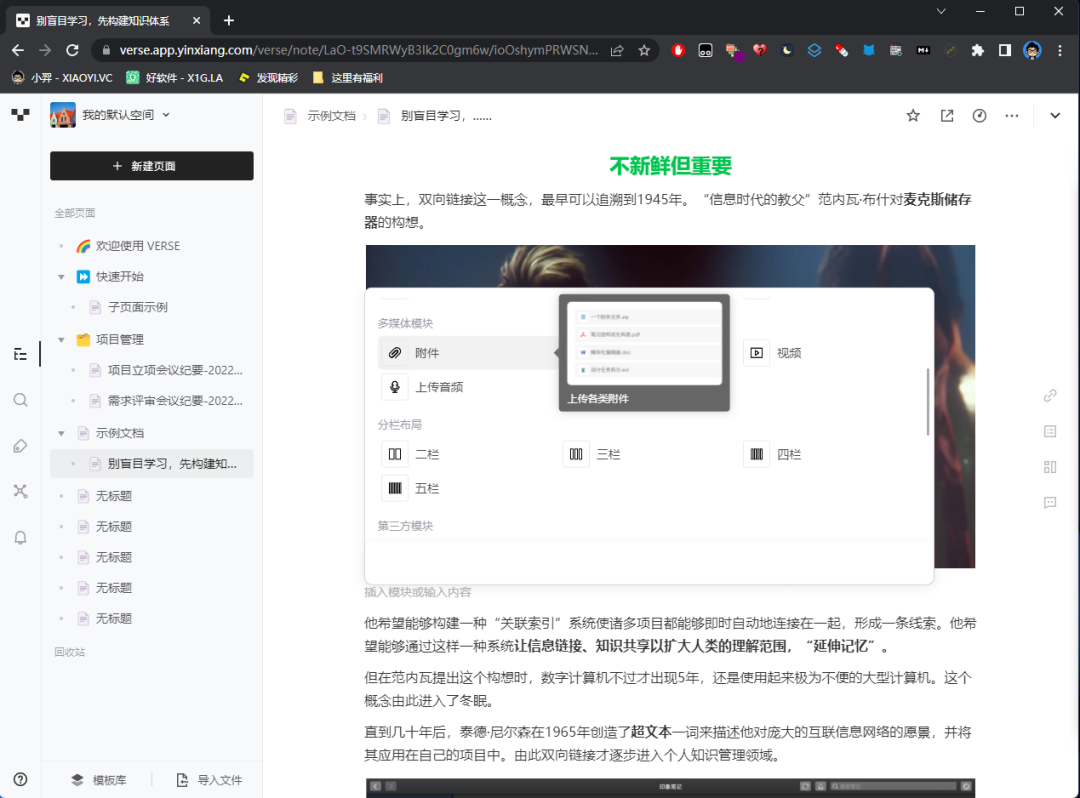The height and width of the screenshot is (798, 1080).
Task: Open search from the left sidebar icon
Action: click(x=20, y=399)
